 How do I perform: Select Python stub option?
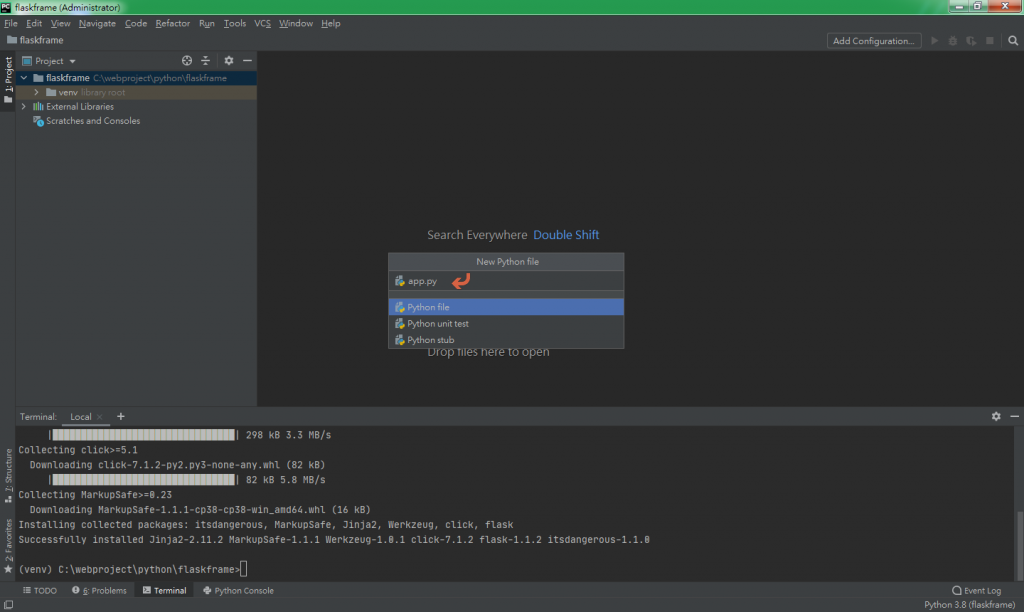pyautogui.click(x=506, y=340)
